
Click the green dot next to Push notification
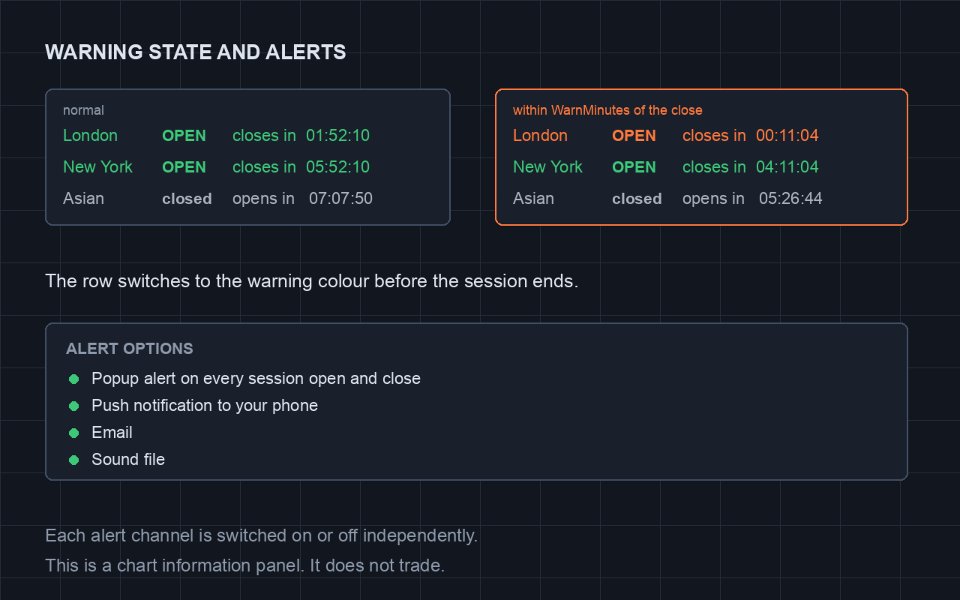pyautogui.click(x=74, y=406)
